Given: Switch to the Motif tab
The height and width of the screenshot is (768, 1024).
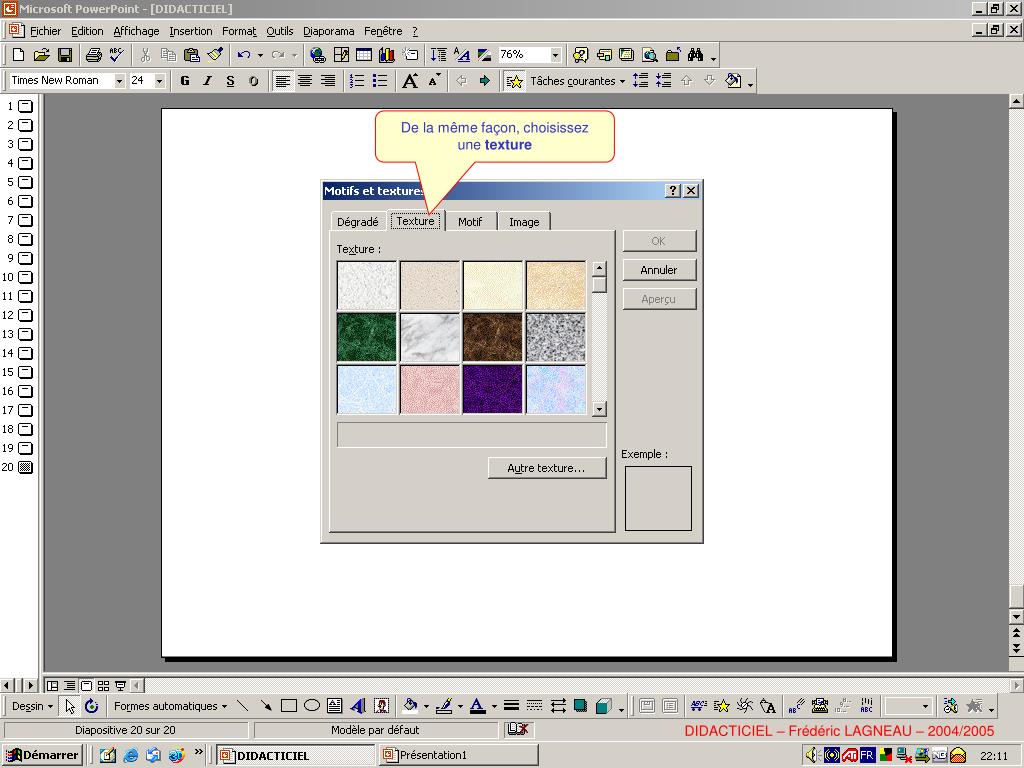Looking at the screenshot, I should pyautogui.click(x=470, y=221).
